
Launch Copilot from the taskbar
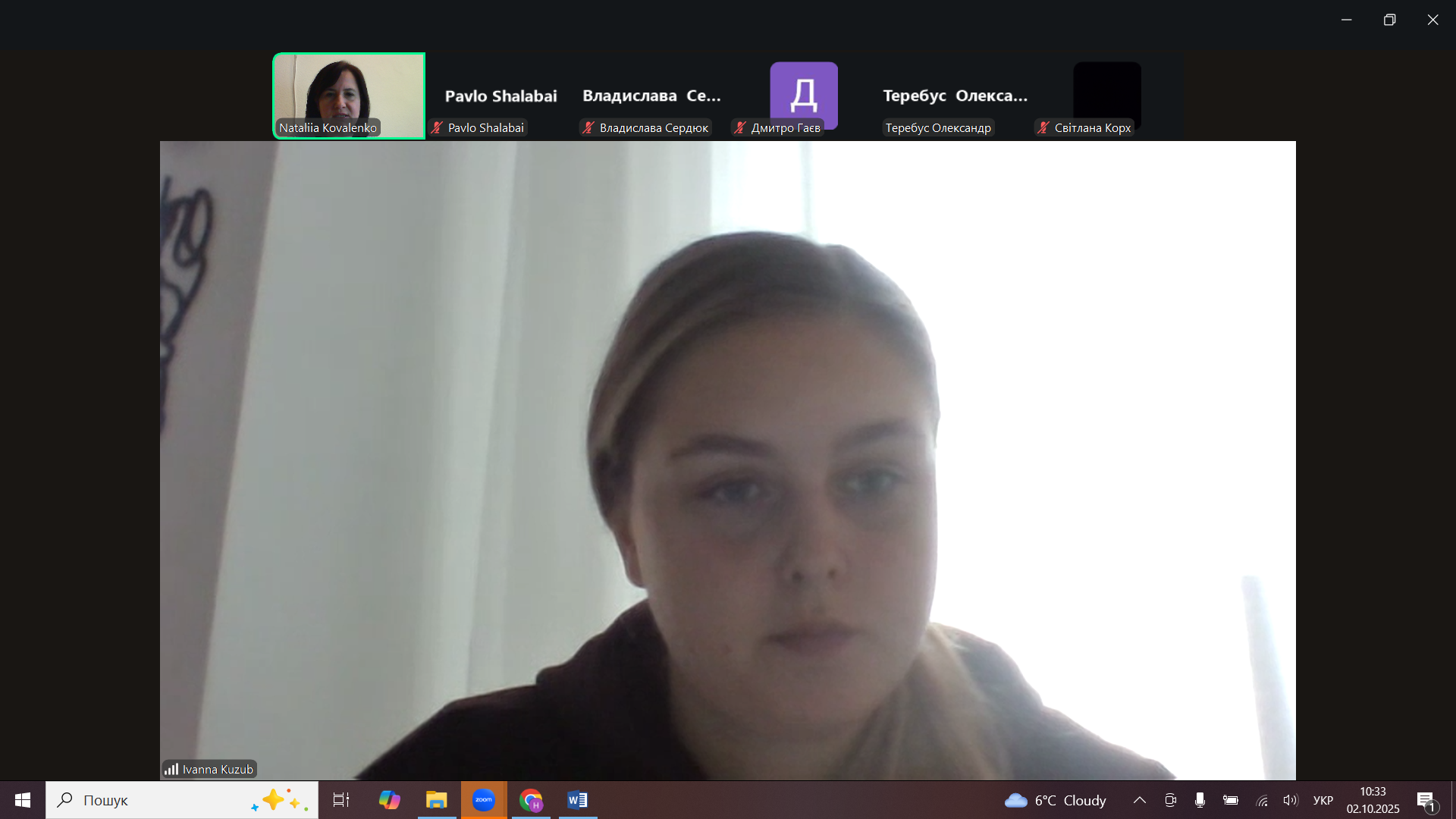(389, 800)
